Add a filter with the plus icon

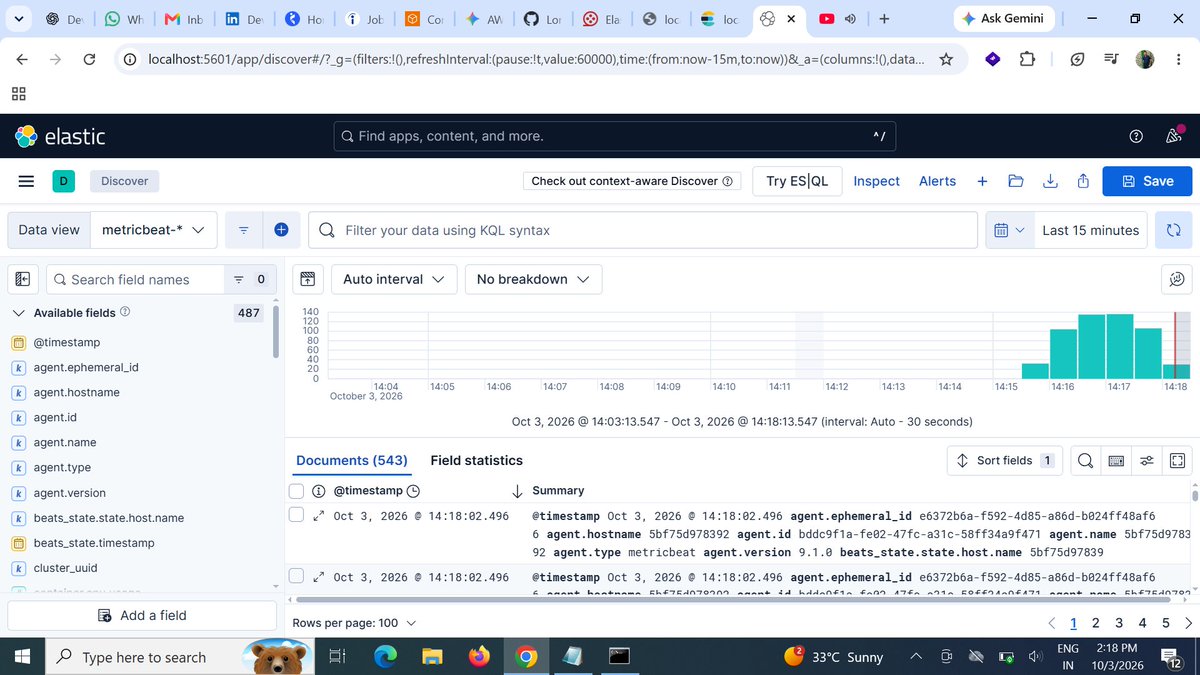281,230
